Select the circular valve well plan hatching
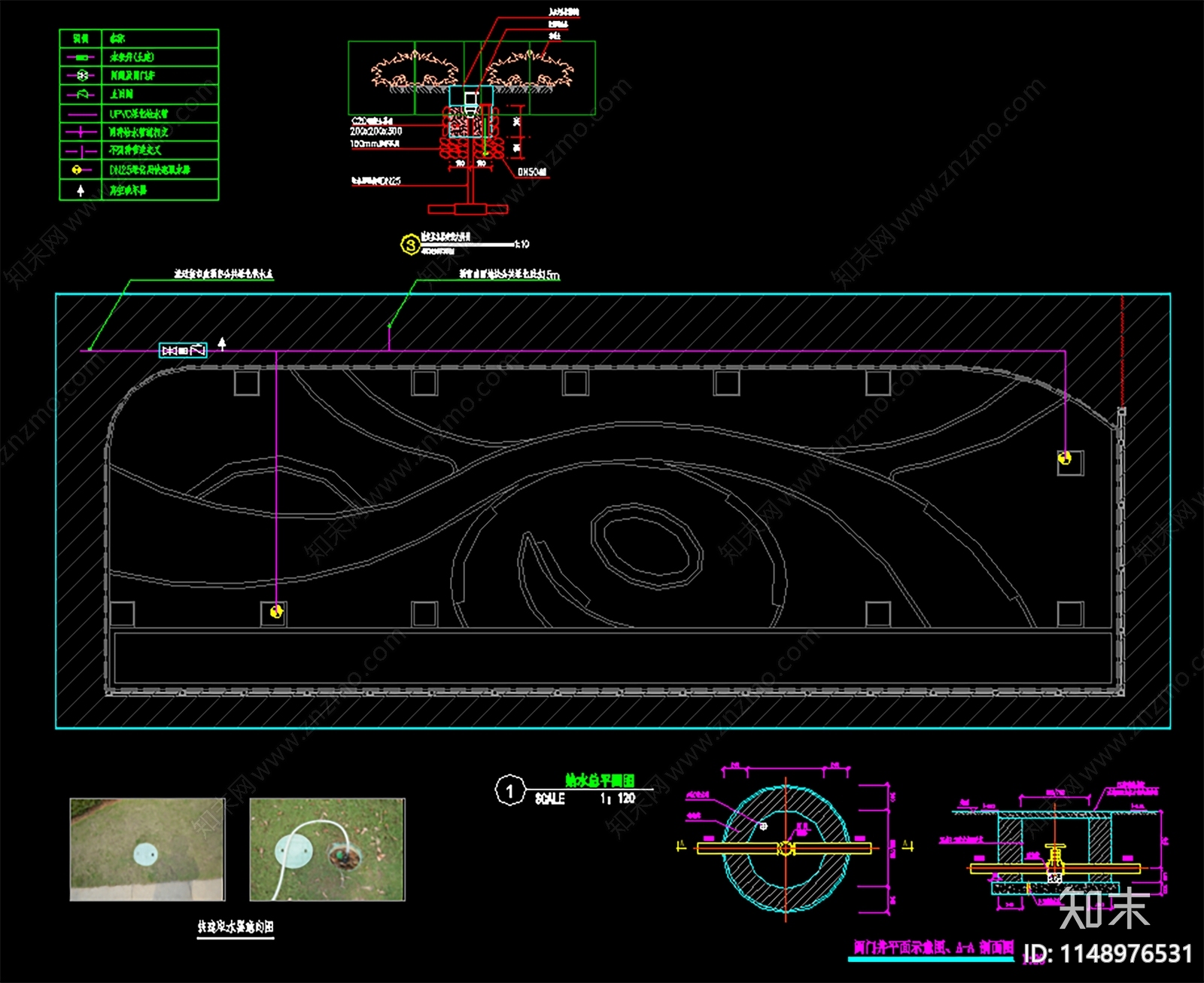 point(787,848)
